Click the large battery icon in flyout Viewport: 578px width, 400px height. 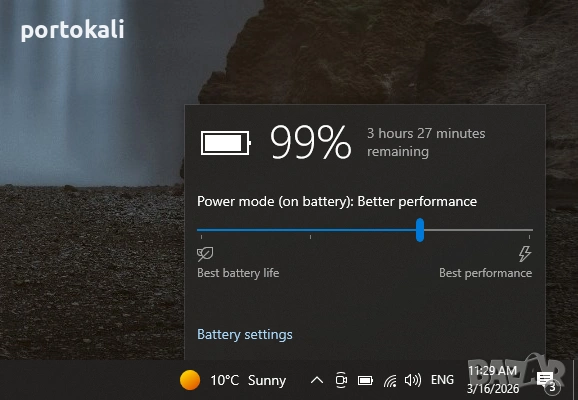click(x=226, y=143)
